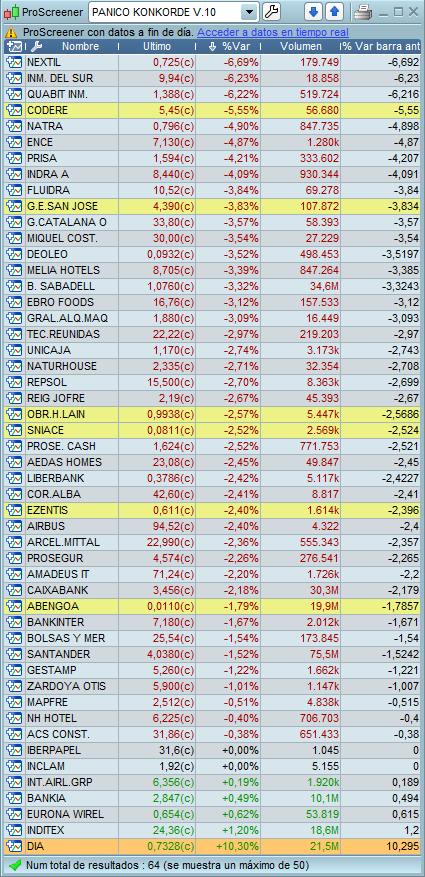Open chart icon for REPSOL row
The width and height of the screenshot is (425, 877).
pos(13,383)
